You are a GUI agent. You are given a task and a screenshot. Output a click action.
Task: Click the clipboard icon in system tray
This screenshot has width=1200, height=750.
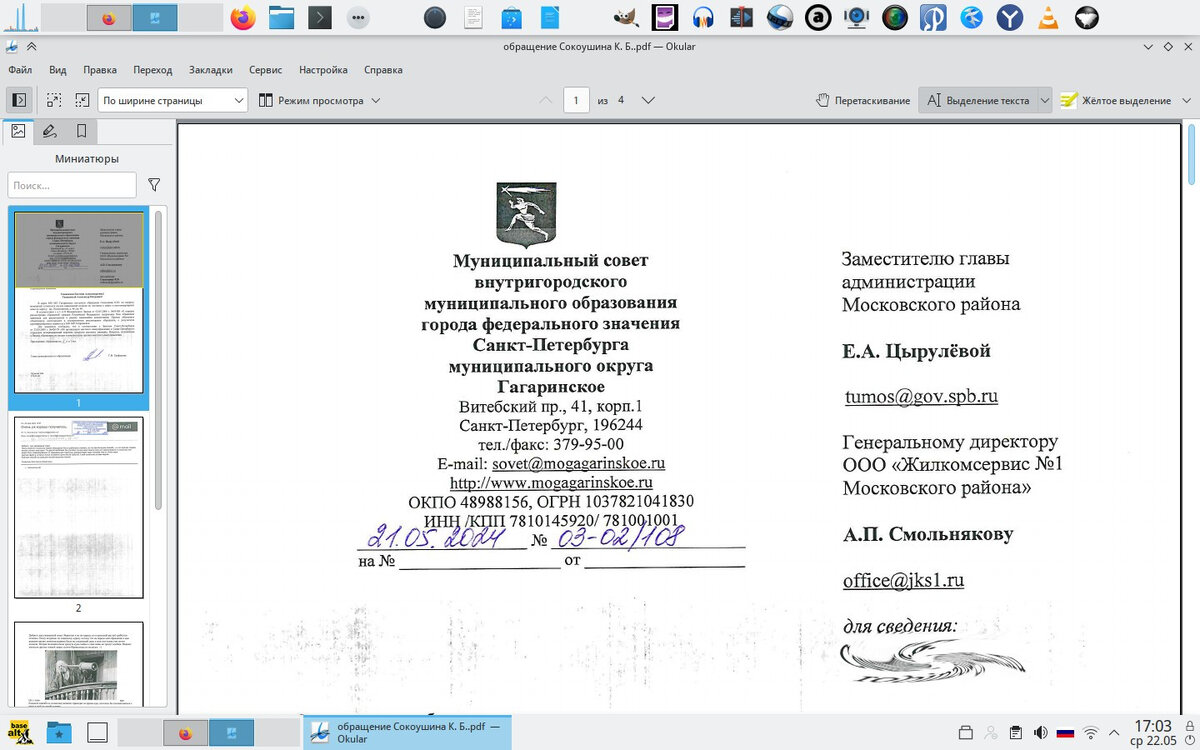[x=1015, y=732]
